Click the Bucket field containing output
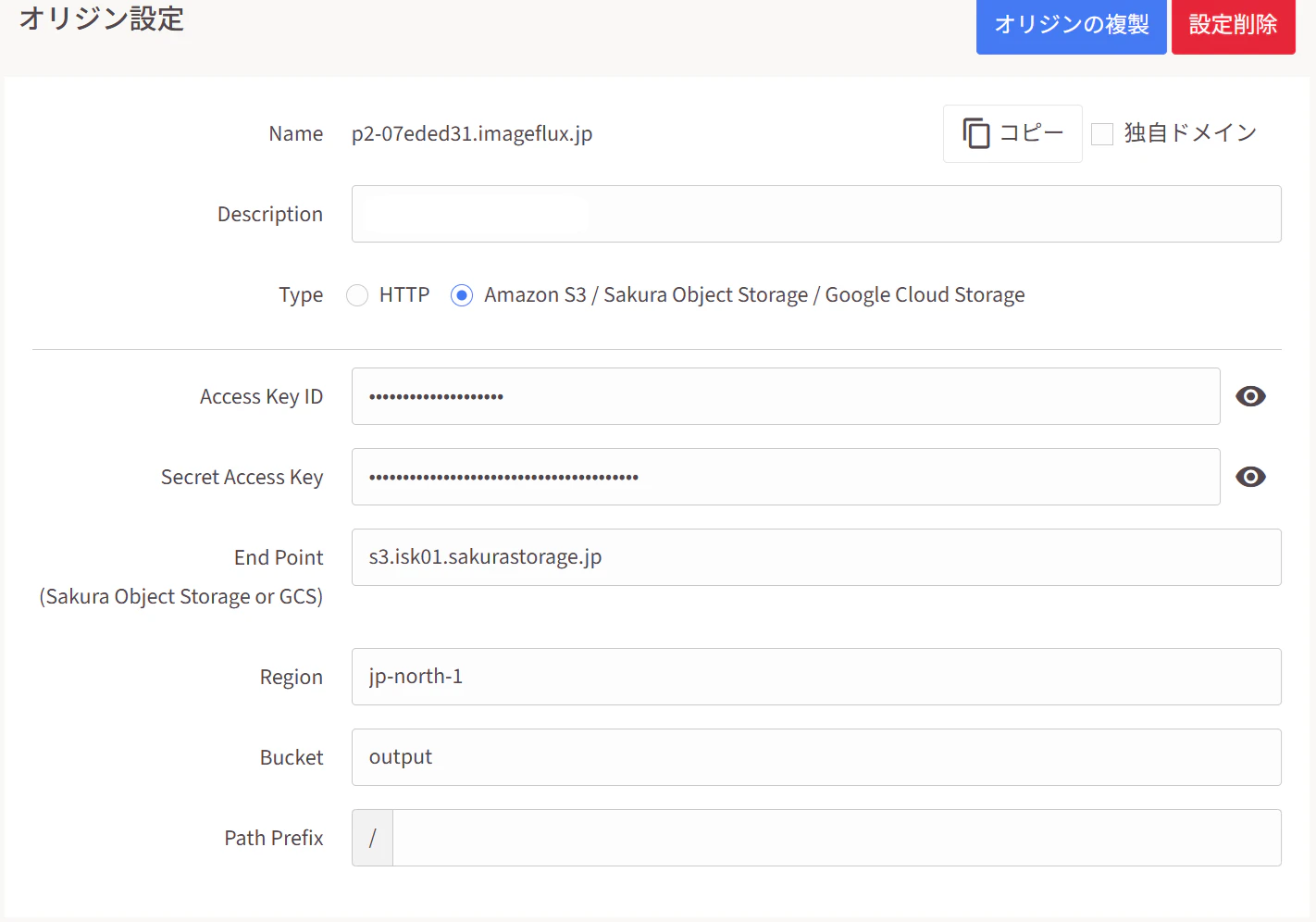This screenshot has height=922, width=1316. pyautogui.click(x=816, y=757)
